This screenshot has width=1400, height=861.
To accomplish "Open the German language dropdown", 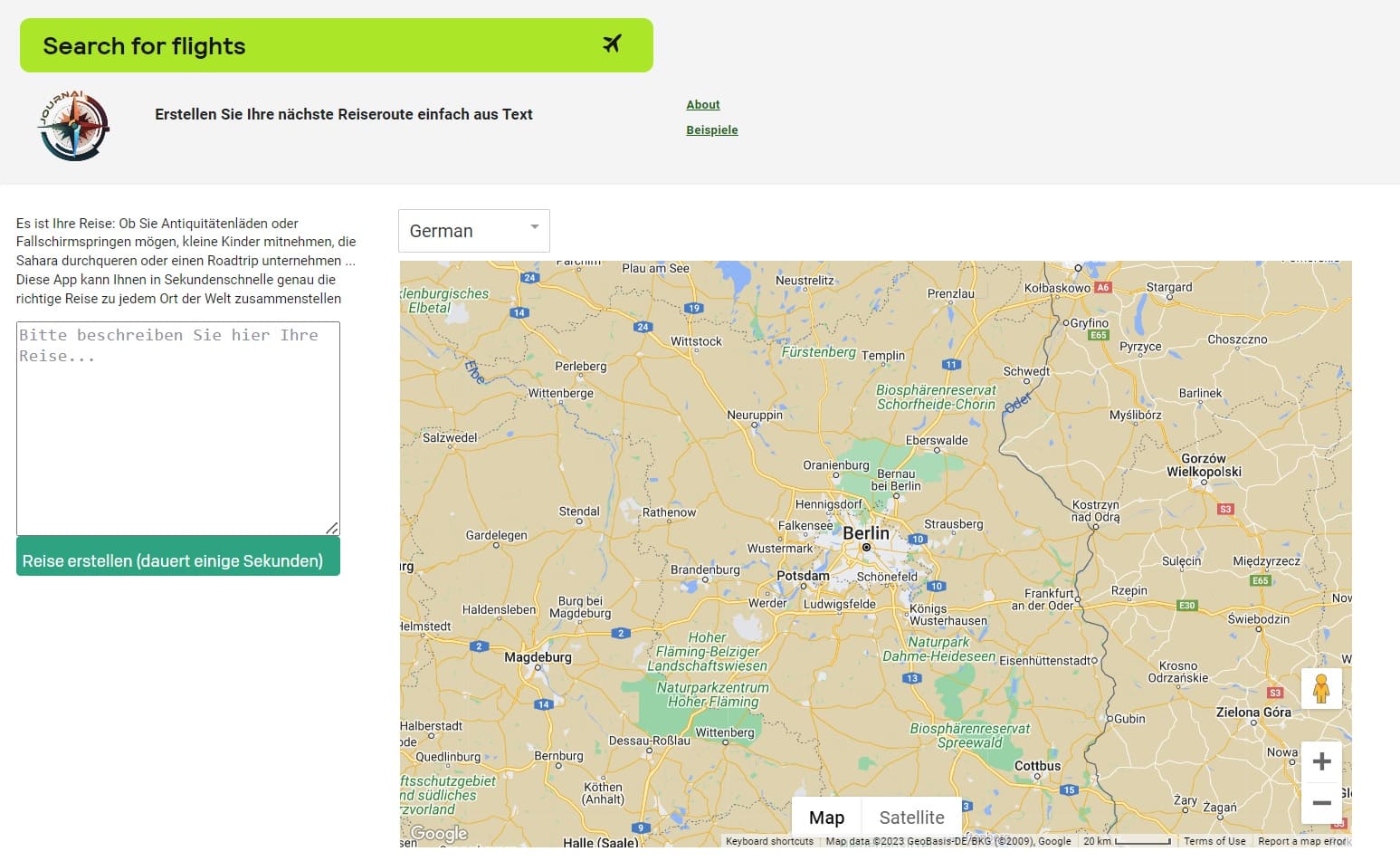I will tap(474, 231).
